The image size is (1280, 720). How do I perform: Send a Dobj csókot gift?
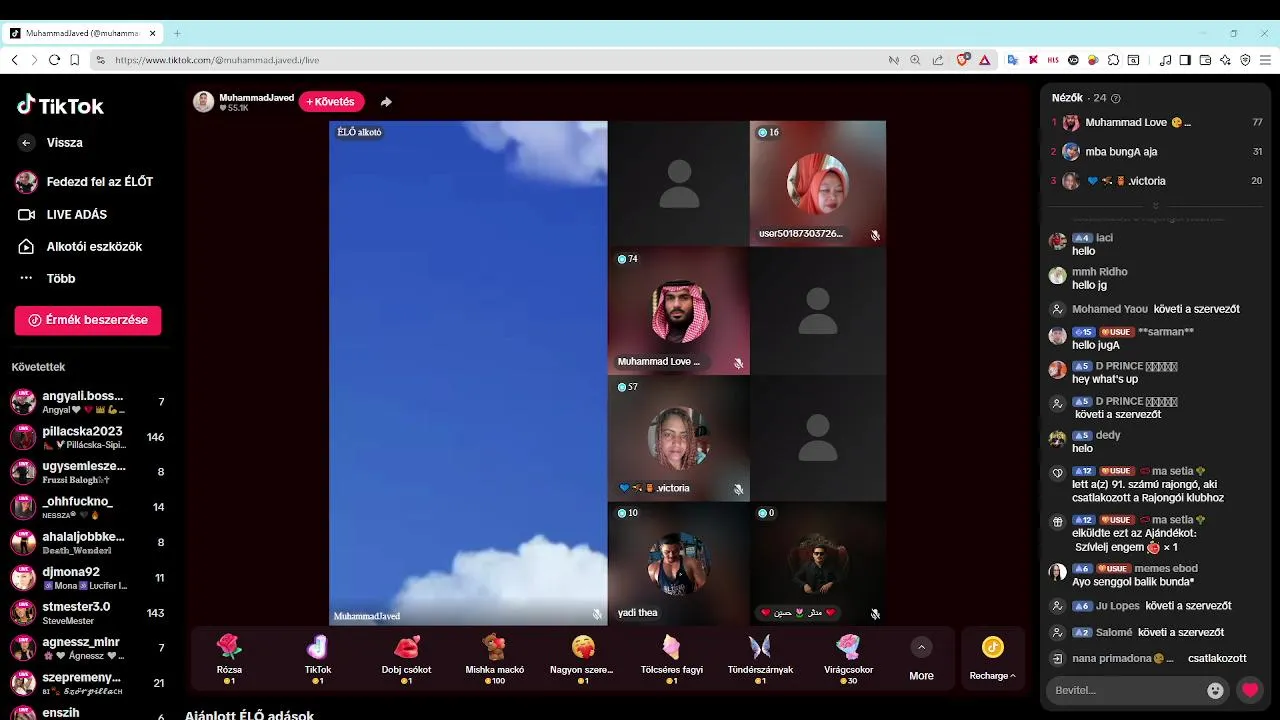pyautogui.click(x=406, y=658)
